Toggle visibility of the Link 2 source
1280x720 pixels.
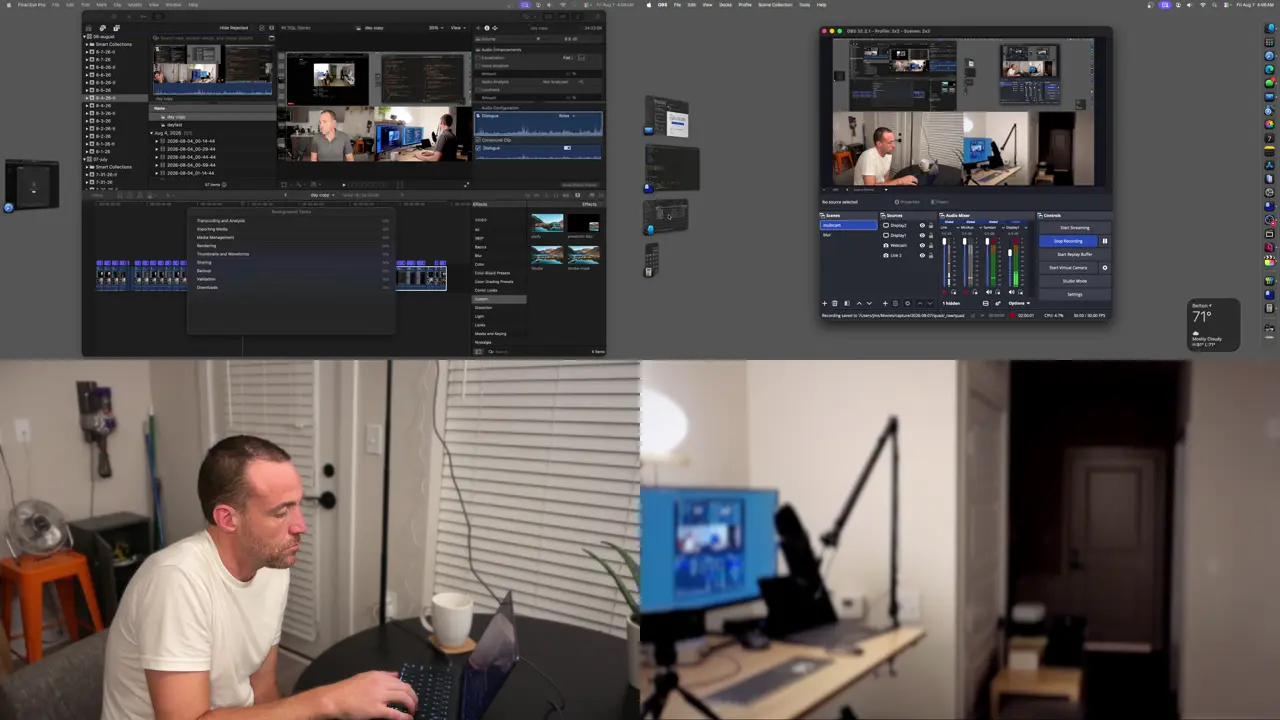922,255
